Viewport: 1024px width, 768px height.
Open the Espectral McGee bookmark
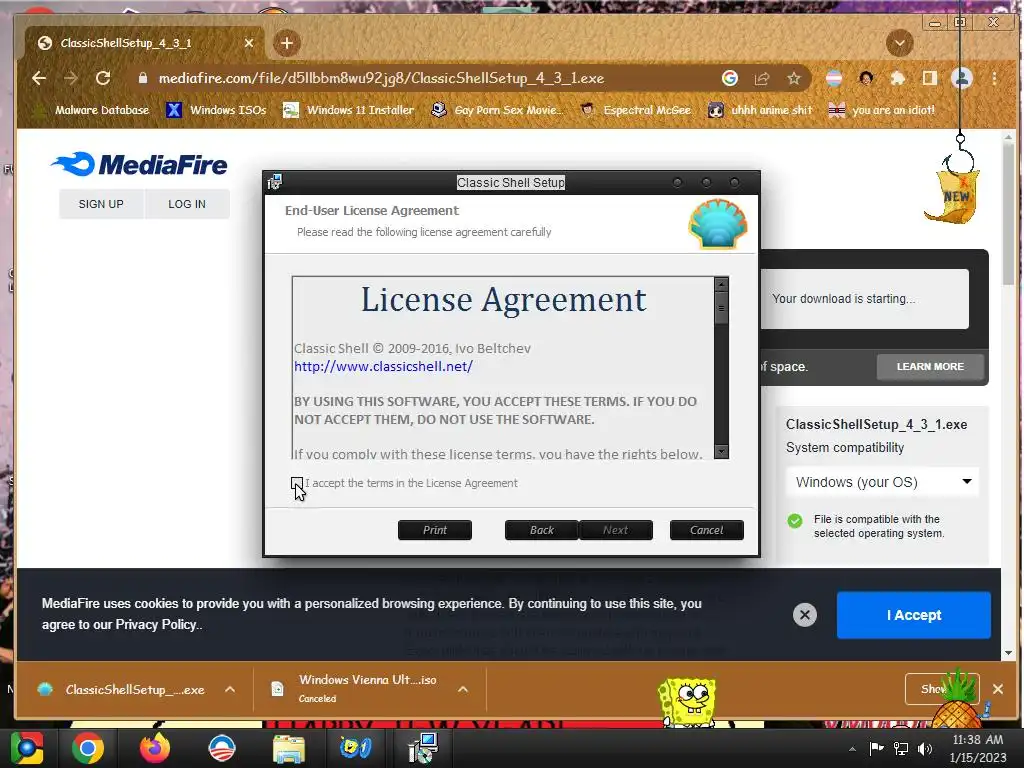(x=635, y=110)
